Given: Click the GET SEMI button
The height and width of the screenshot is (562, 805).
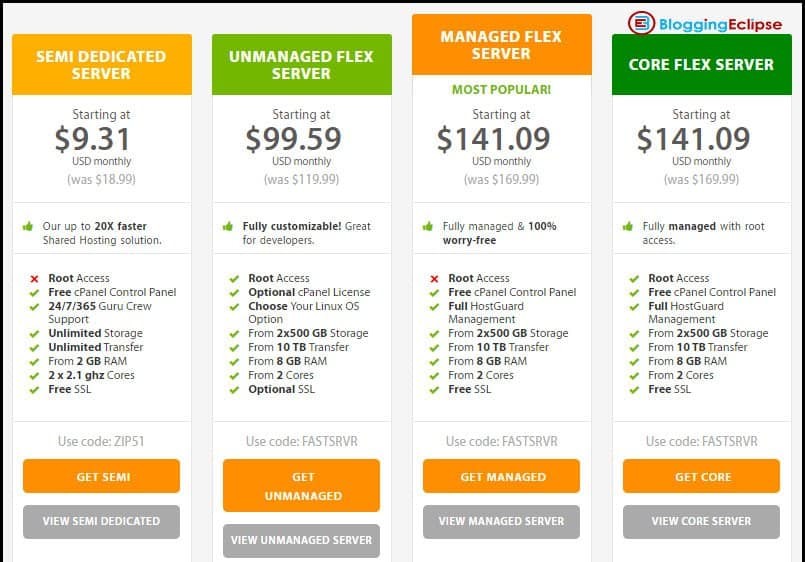Looking at the screenshot, I should pos(102,476).
